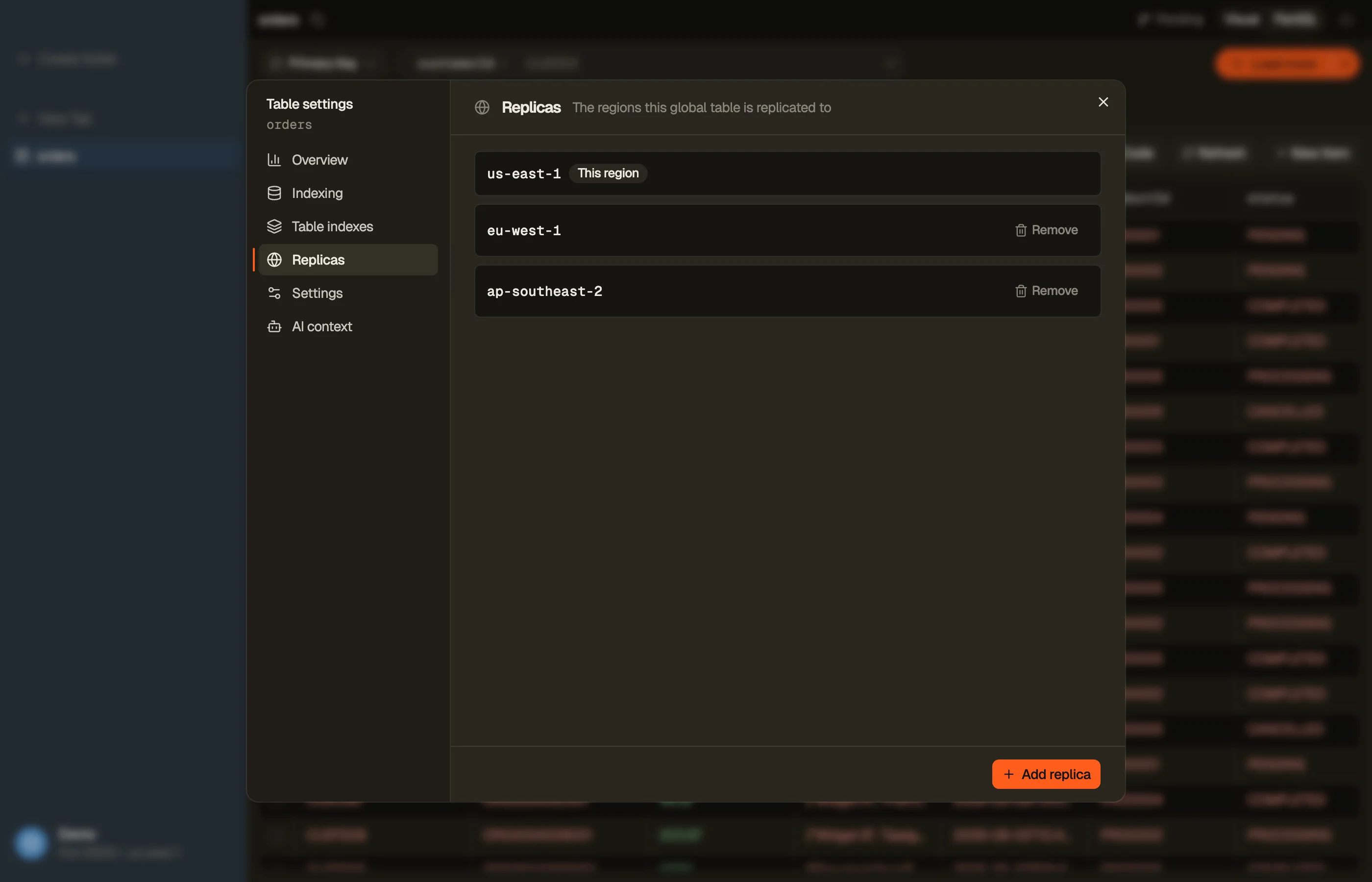Remove the ap-southeast-2 replica
Image resolution: width=1372 pixels, height=882 pixels.
pos(1046,291)
